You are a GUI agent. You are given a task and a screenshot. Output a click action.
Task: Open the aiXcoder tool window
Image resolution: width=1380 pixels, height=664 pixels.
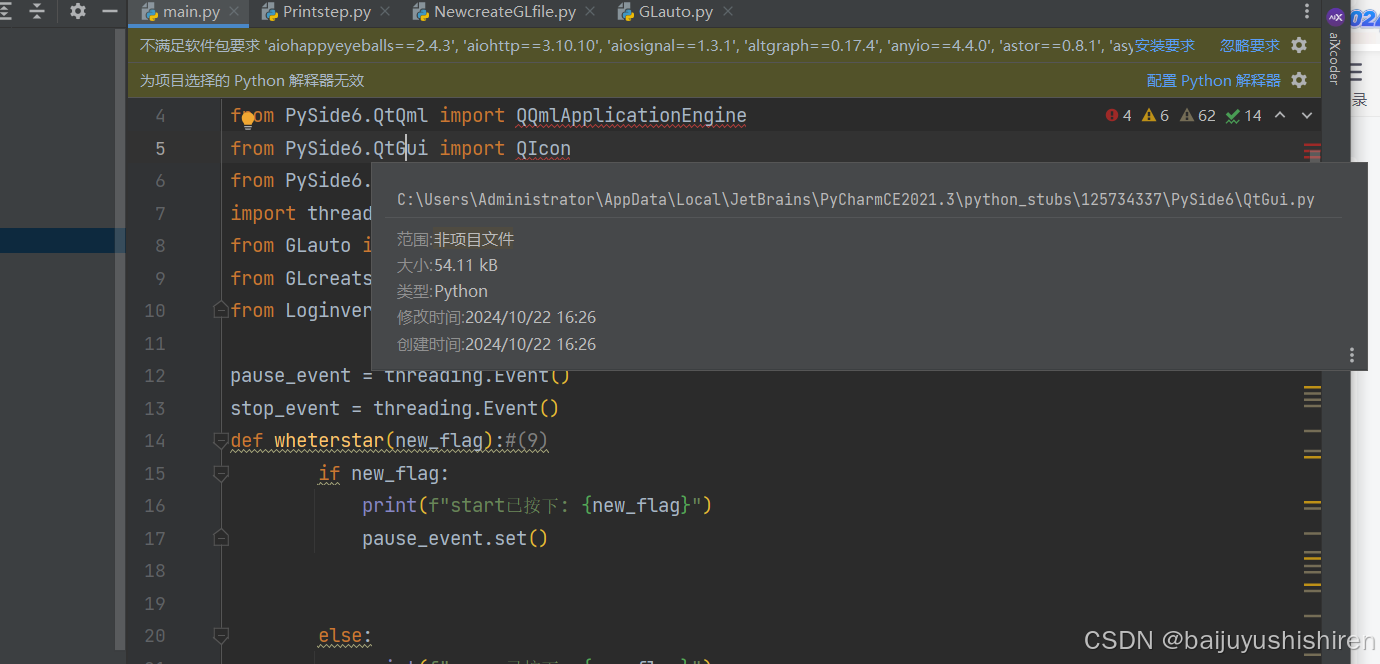[1335, 58]
